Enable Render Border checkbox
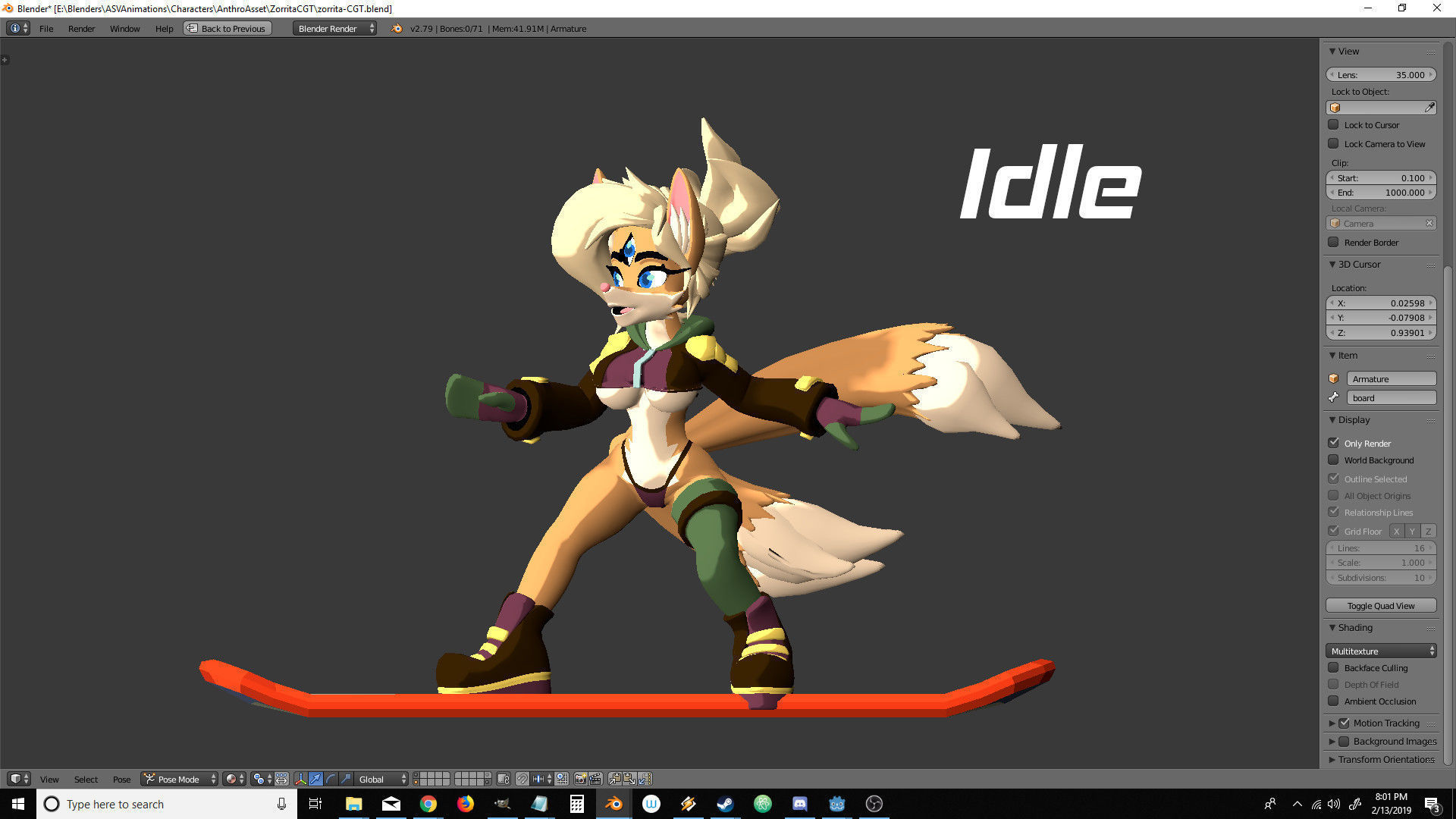Screen dimensions: 1456x819 [x=1333, y=242]
